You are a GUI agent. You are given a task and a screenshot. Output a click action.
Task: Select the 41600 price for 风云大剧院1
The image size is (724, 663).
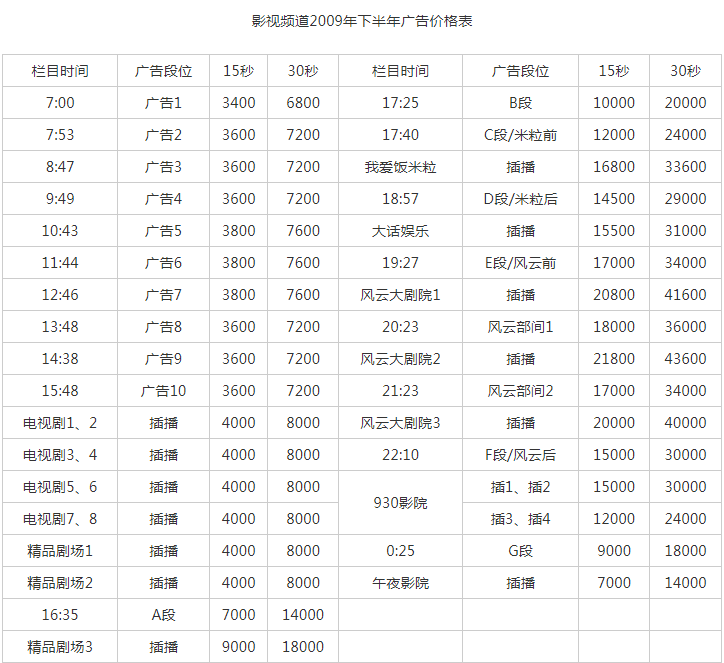[685, 295]
